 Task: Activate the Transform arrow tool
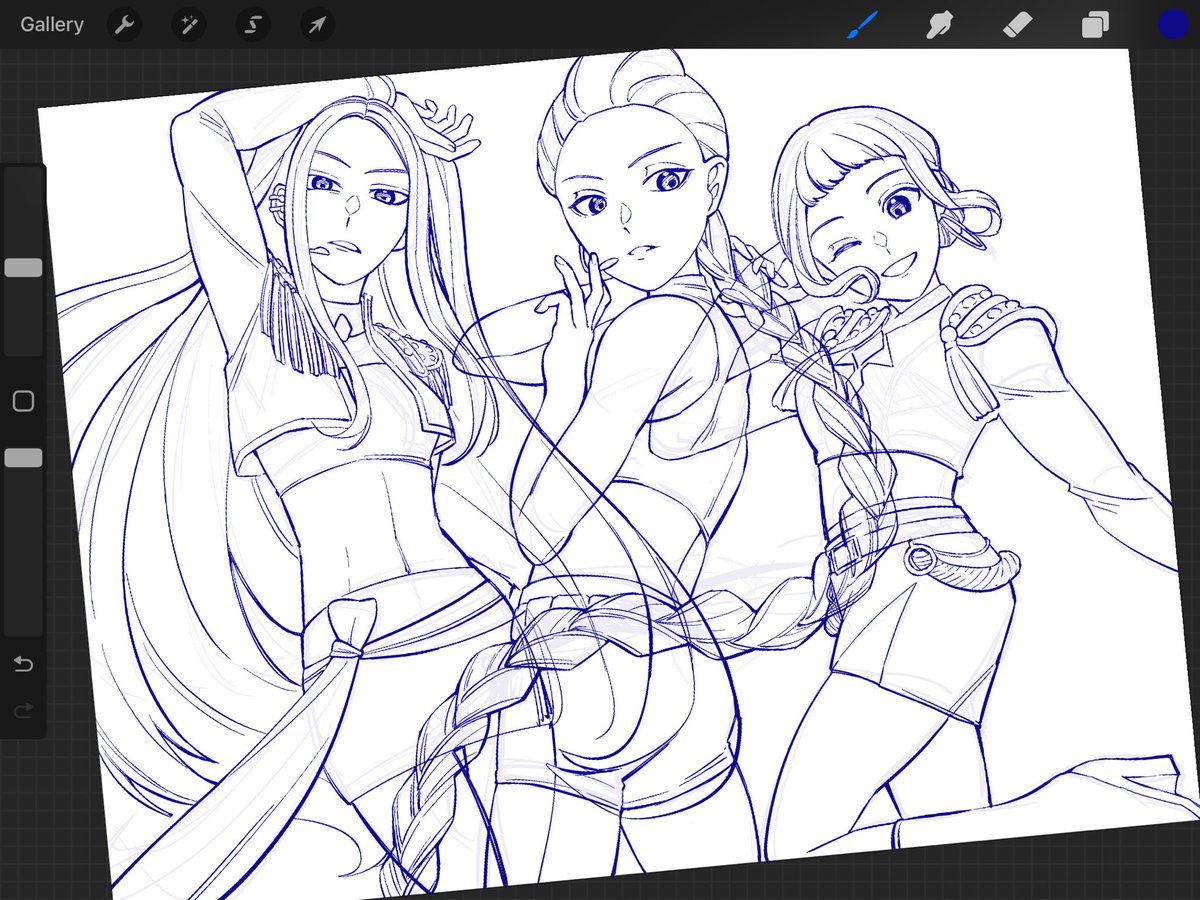(317, 25)
